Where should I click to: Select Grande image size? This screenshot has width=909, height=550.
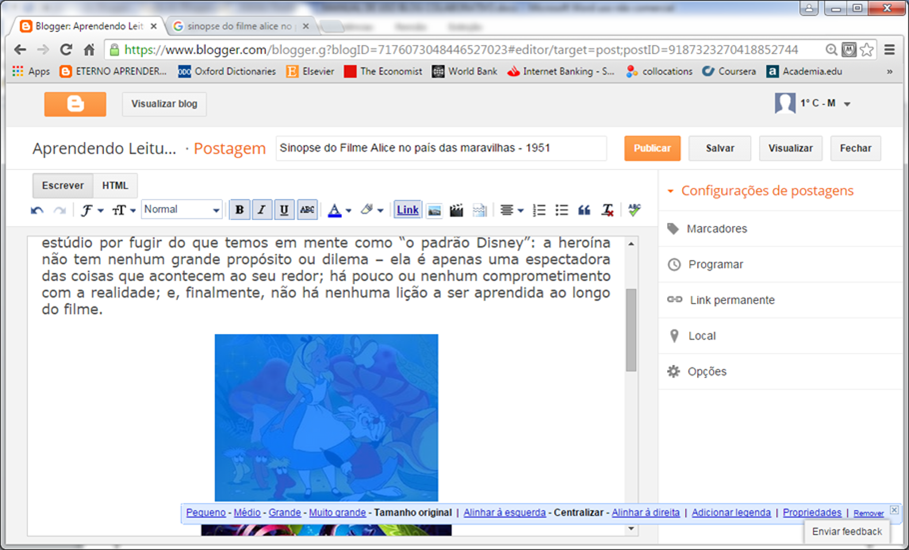pos(285,513)
